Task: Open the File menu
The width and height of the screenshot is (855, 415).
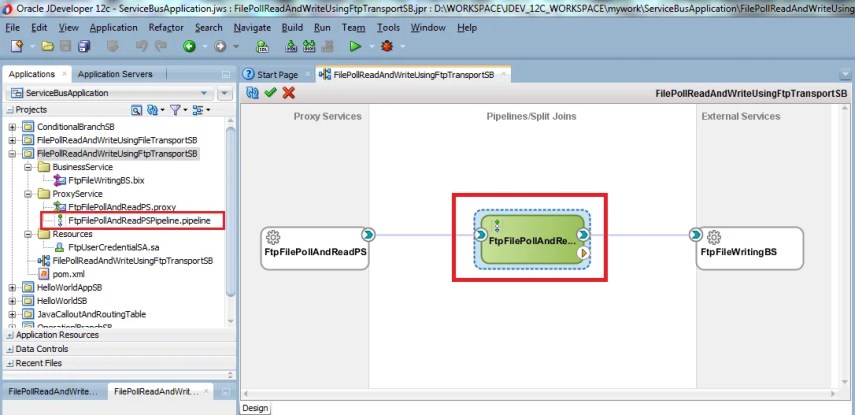Action: point(12,27)
